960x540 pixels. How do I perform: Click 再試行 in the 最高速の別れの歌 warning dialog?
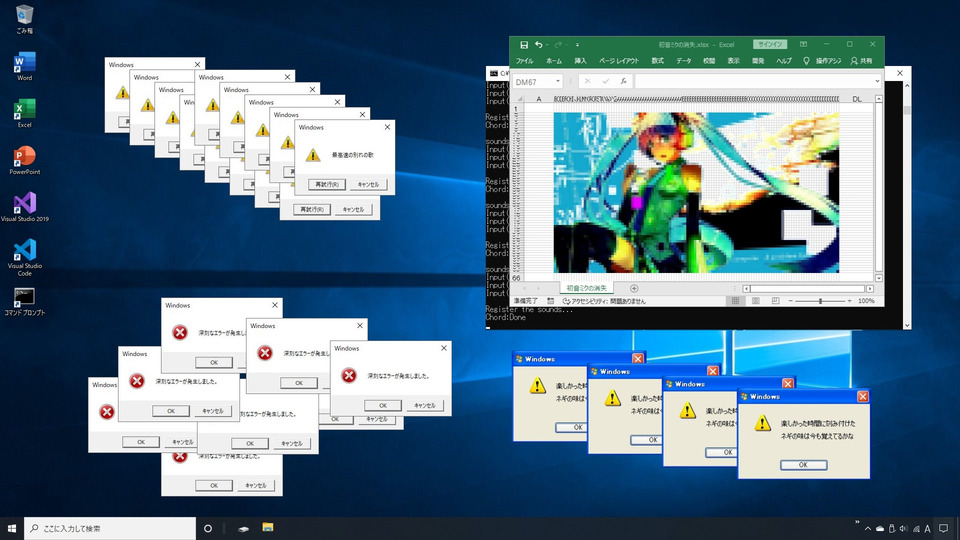[327, 184]
